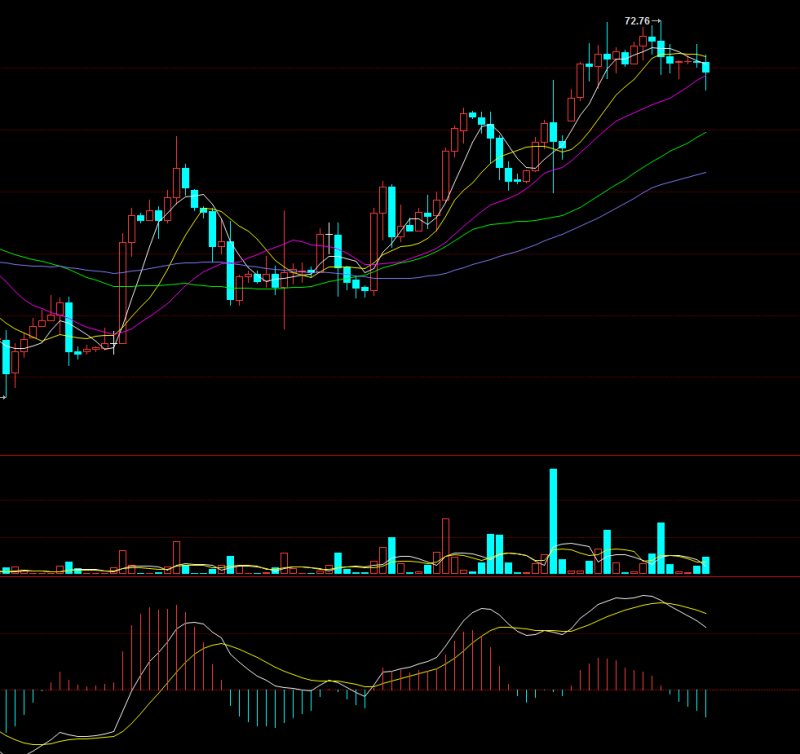The width and height of the screenshot is (800, 754).
Task: Select the rightmost candlestick on the price chart
Action: tap(706, 67)
